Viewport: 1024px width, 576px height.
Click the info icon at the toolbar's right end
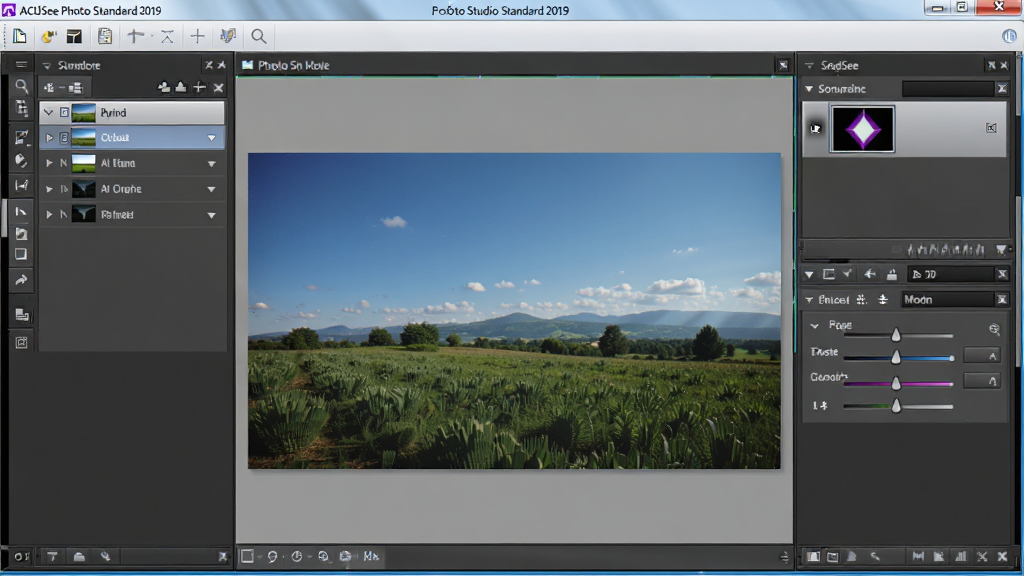click(x=1009, y=37)
